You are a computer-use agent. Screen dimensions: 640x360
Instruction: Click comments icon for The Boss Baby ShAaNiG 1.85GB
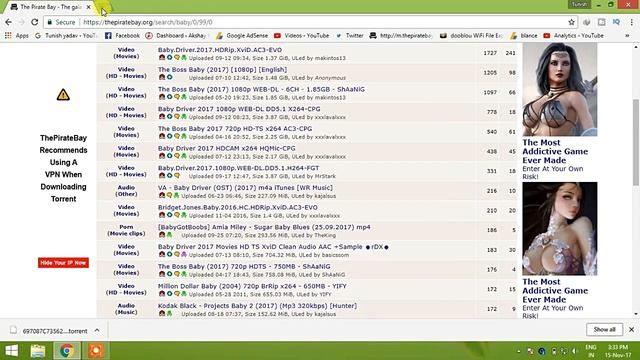(177, 97)
